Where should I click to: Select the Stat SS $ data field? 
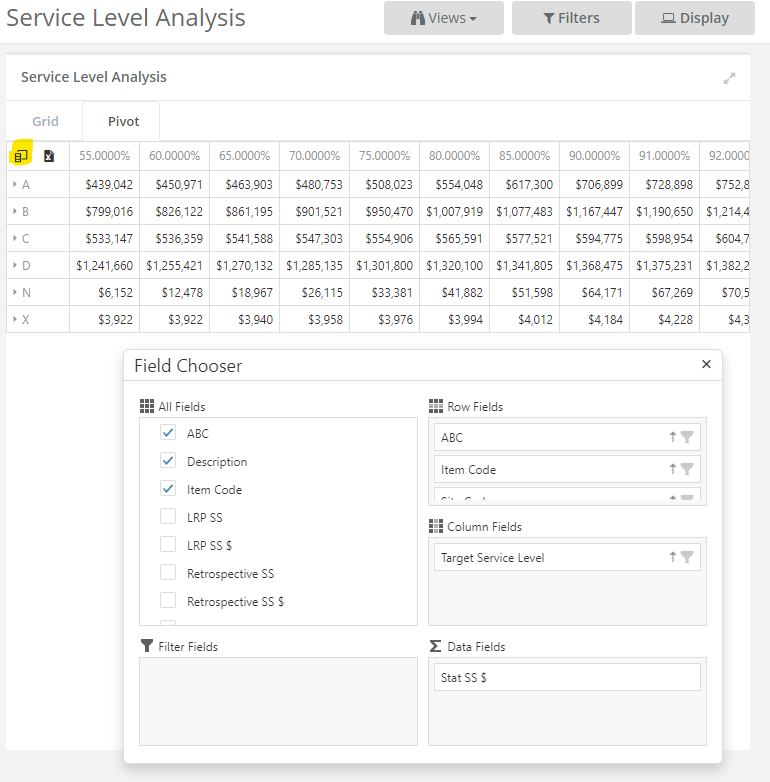coord(567,677)
